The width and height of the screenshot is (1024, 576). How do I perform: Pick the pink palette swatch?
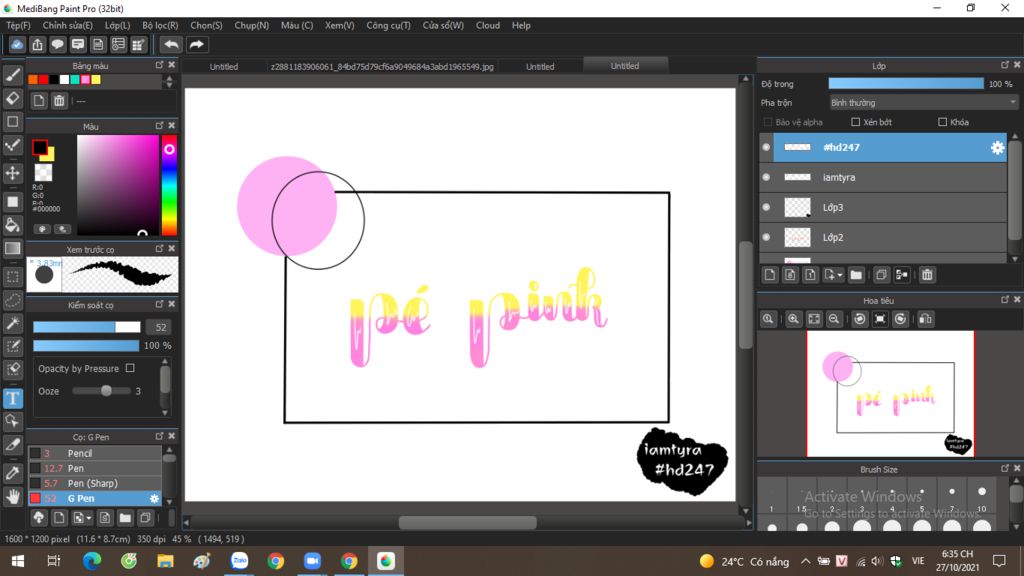pyautogui.click(x=85, y=80)
